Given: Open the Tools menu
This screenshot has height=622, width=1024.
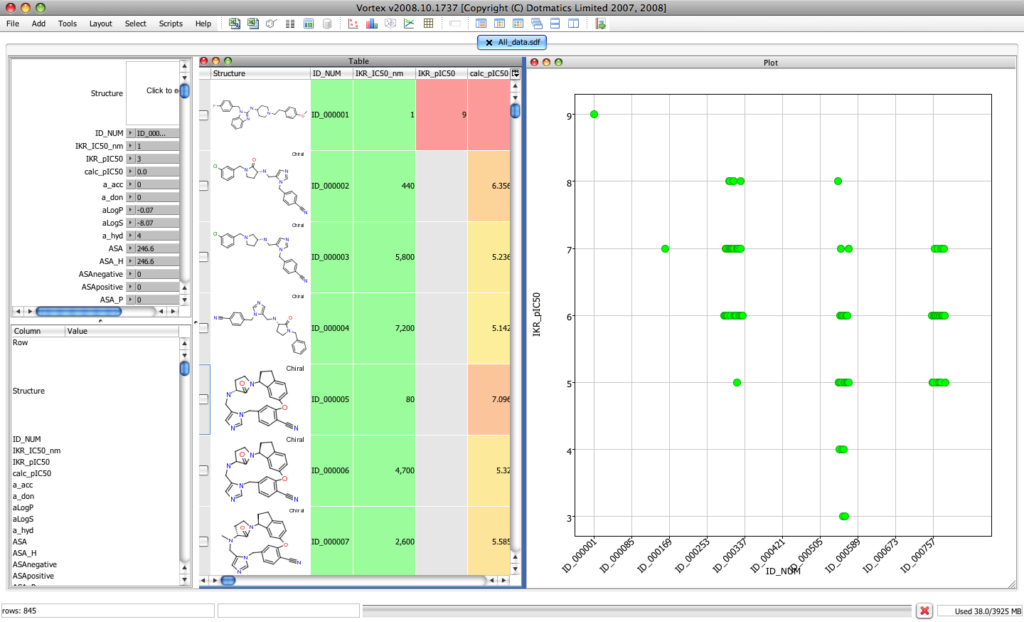Looking at the screenshot, I should tap(67, 24).
